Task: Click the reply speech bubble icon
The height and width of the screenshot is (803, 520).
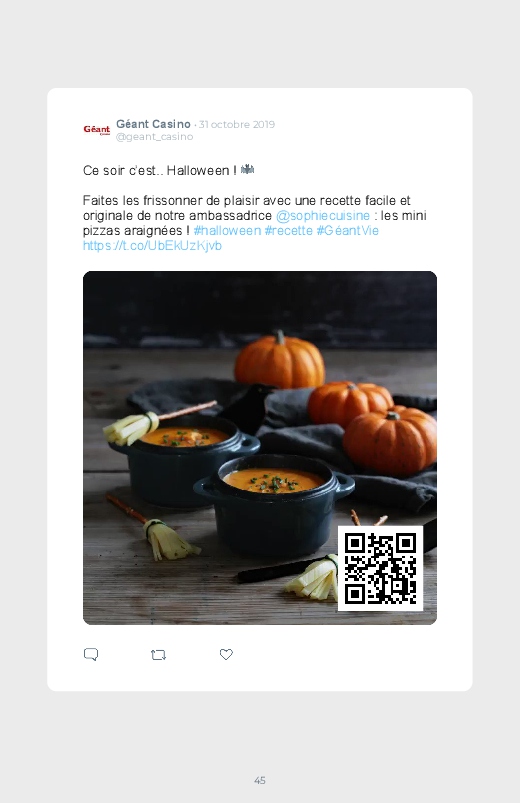Action: coord(91,654)
